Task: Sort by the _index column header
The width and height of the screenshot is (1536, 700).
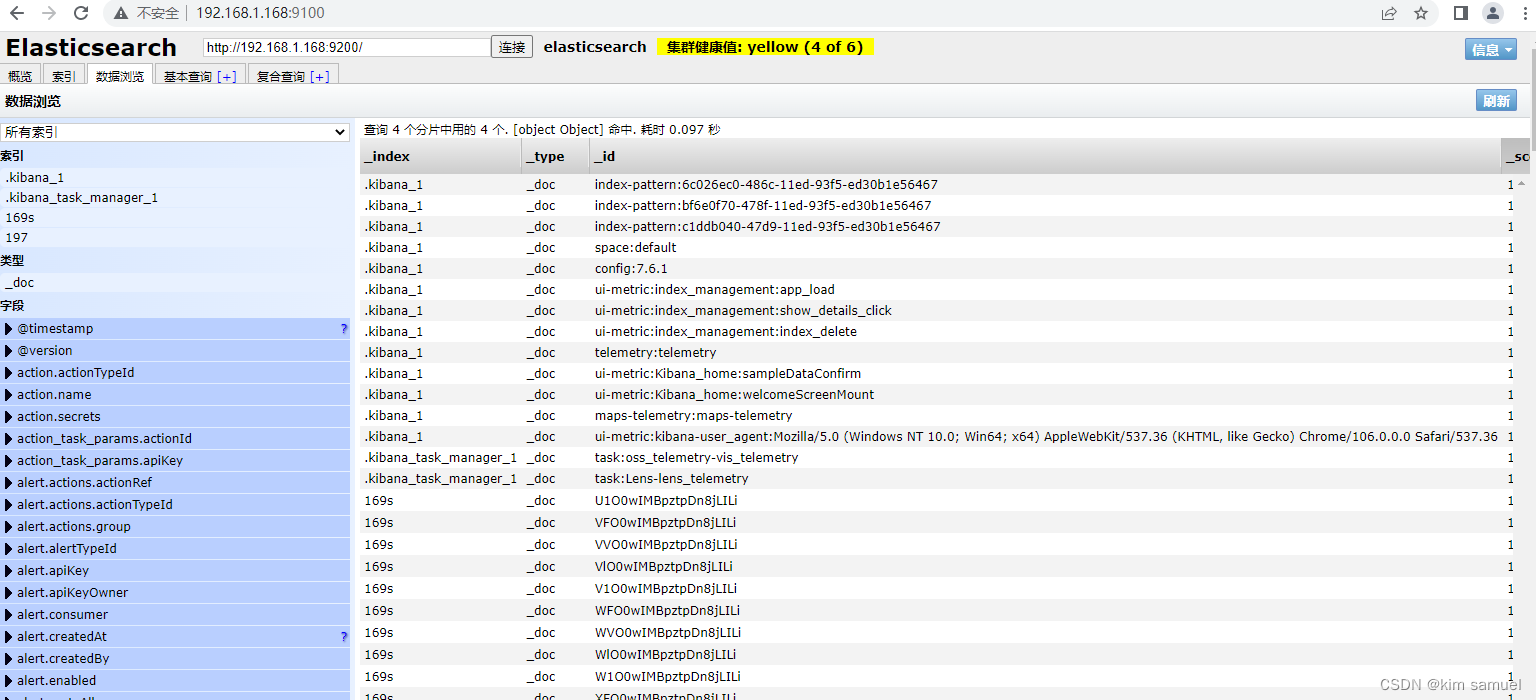Action: [x=440, y=156]
